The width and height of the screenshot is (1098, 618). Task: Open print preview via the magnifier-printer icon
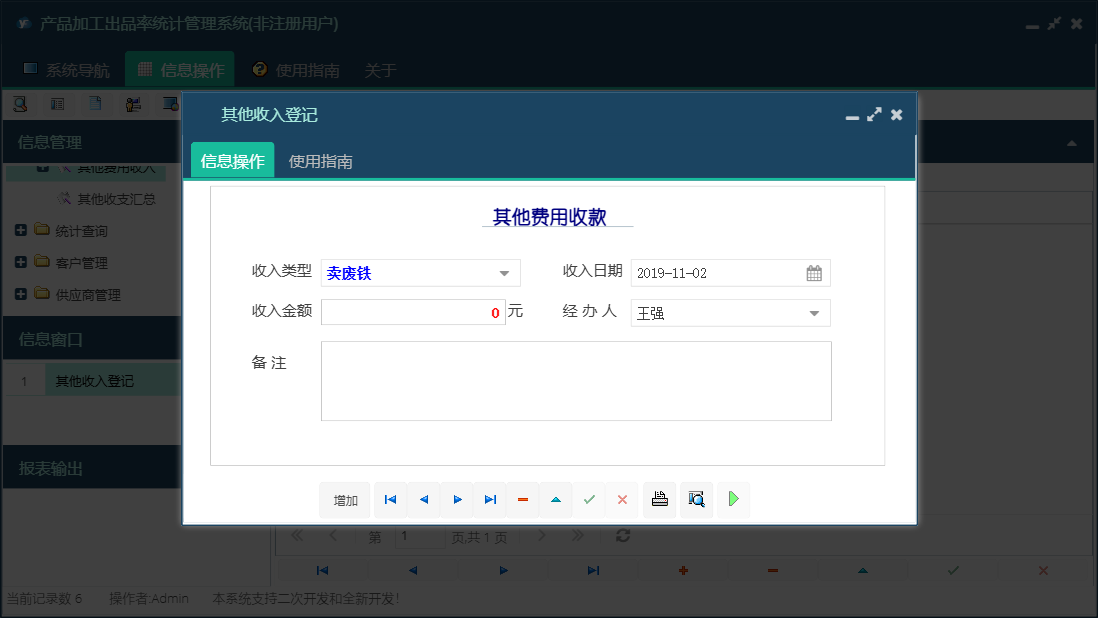(x=696, y=499)
